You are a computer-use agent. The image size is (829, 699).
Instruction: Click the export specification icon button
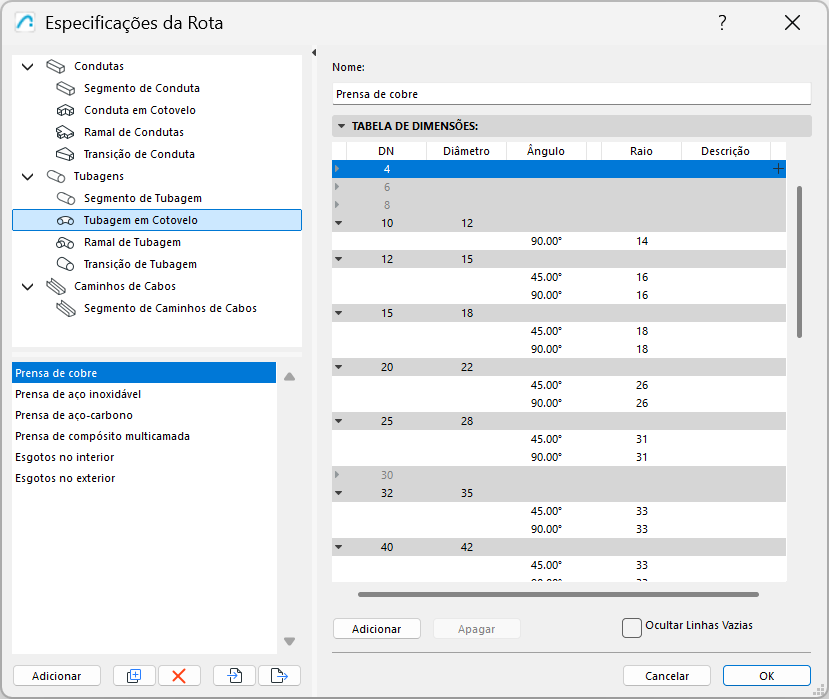tap(279, 676)
